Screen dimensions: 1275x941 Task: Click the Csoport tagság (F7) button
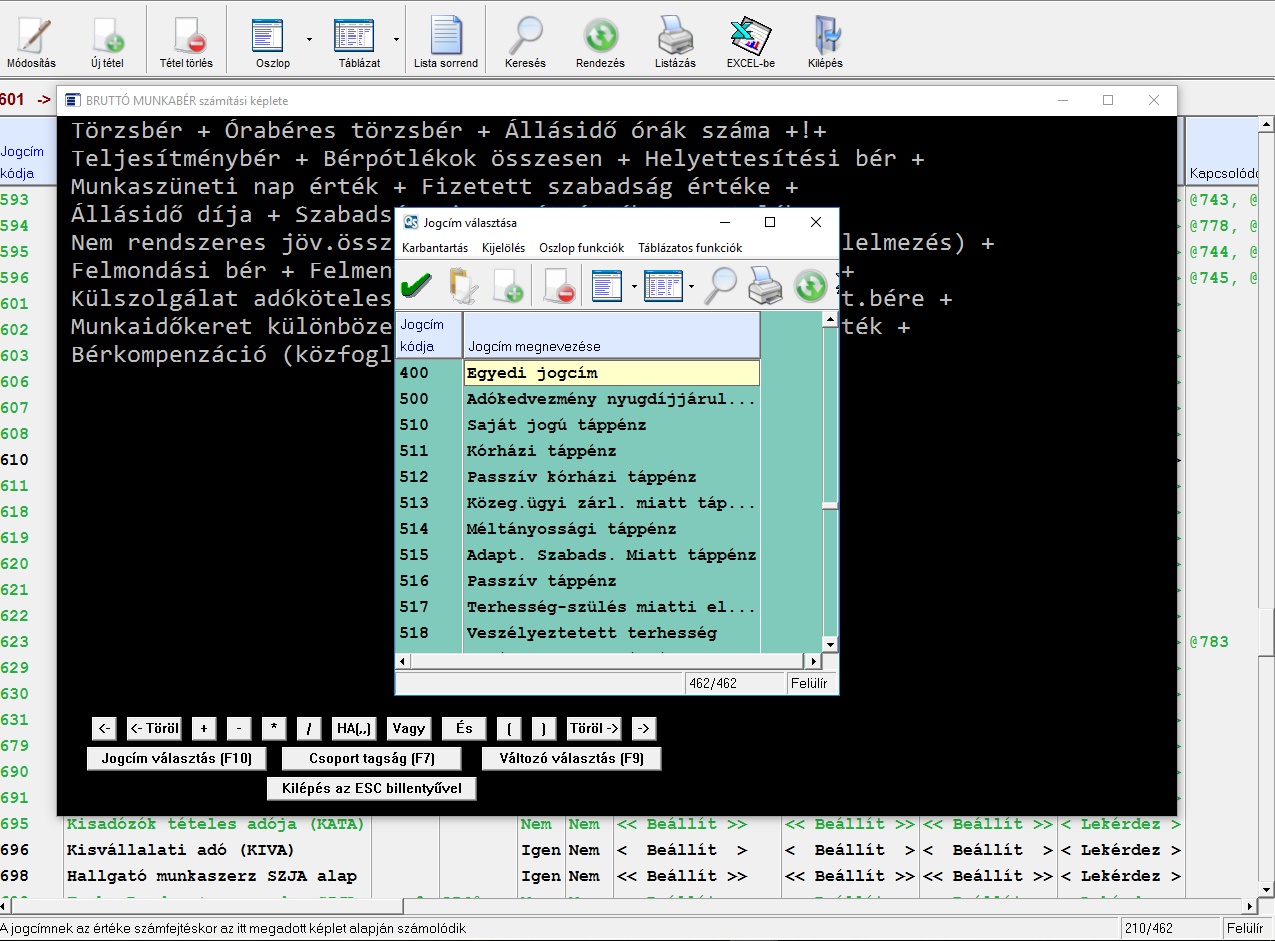click(x=371, y=759)
